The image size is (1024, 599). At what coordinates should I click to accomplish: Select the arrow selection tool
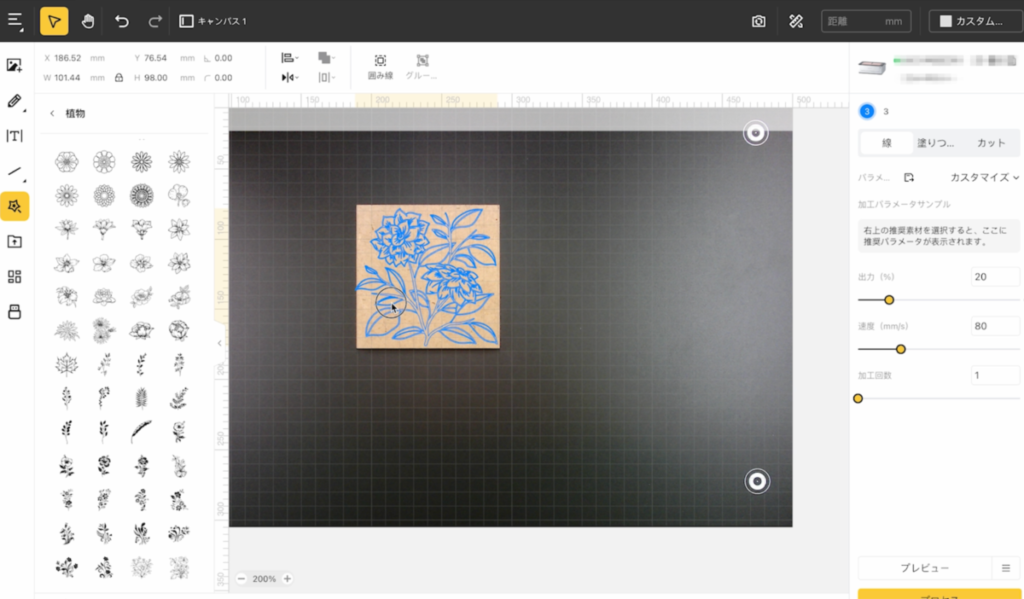pyautogui.click(x=54, y=21)
